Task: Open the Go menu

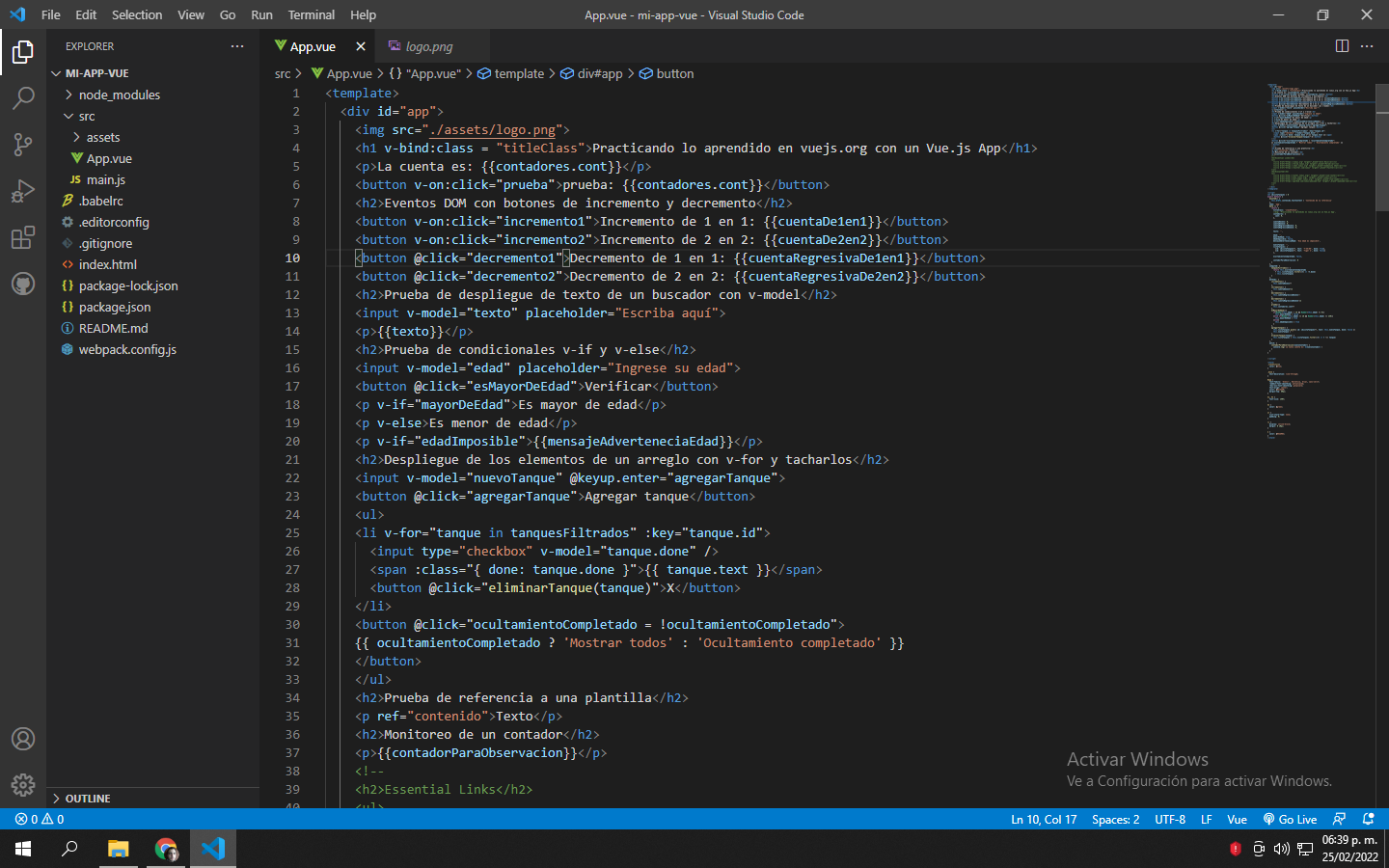Action: [228, 14]
